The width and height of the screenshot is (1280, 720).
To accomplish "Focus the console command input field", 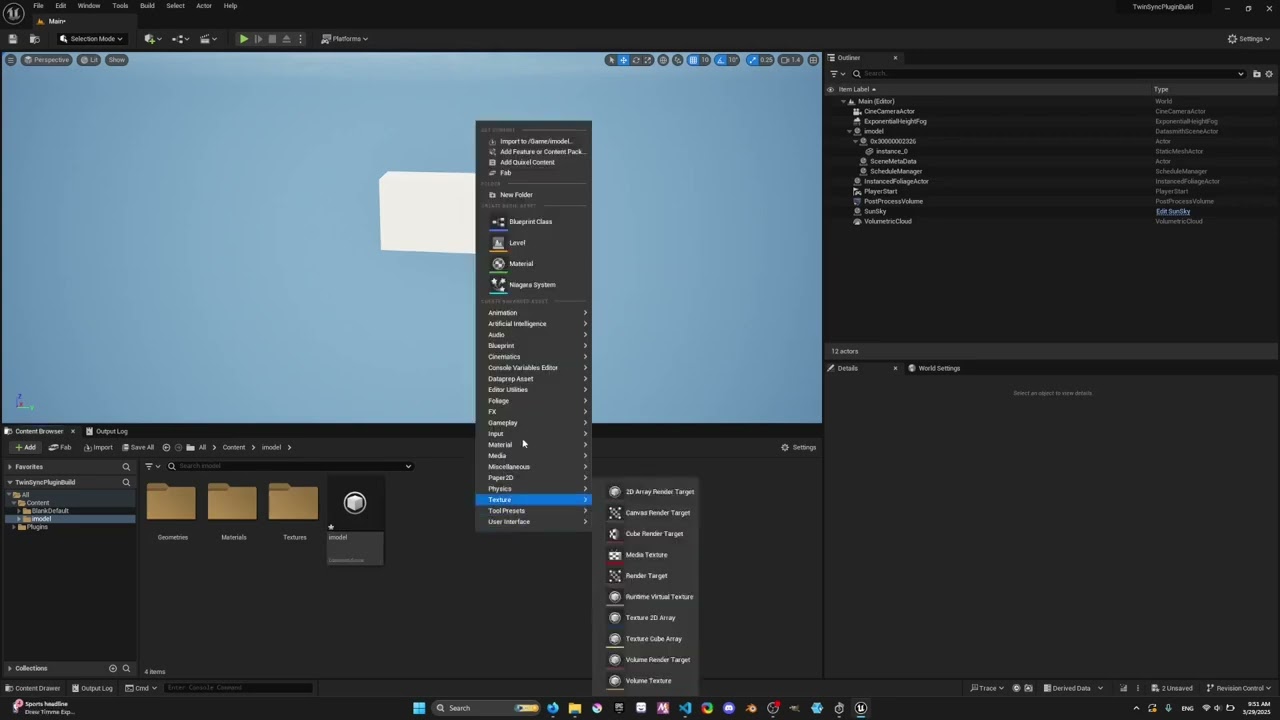I will tap(238, 688).
